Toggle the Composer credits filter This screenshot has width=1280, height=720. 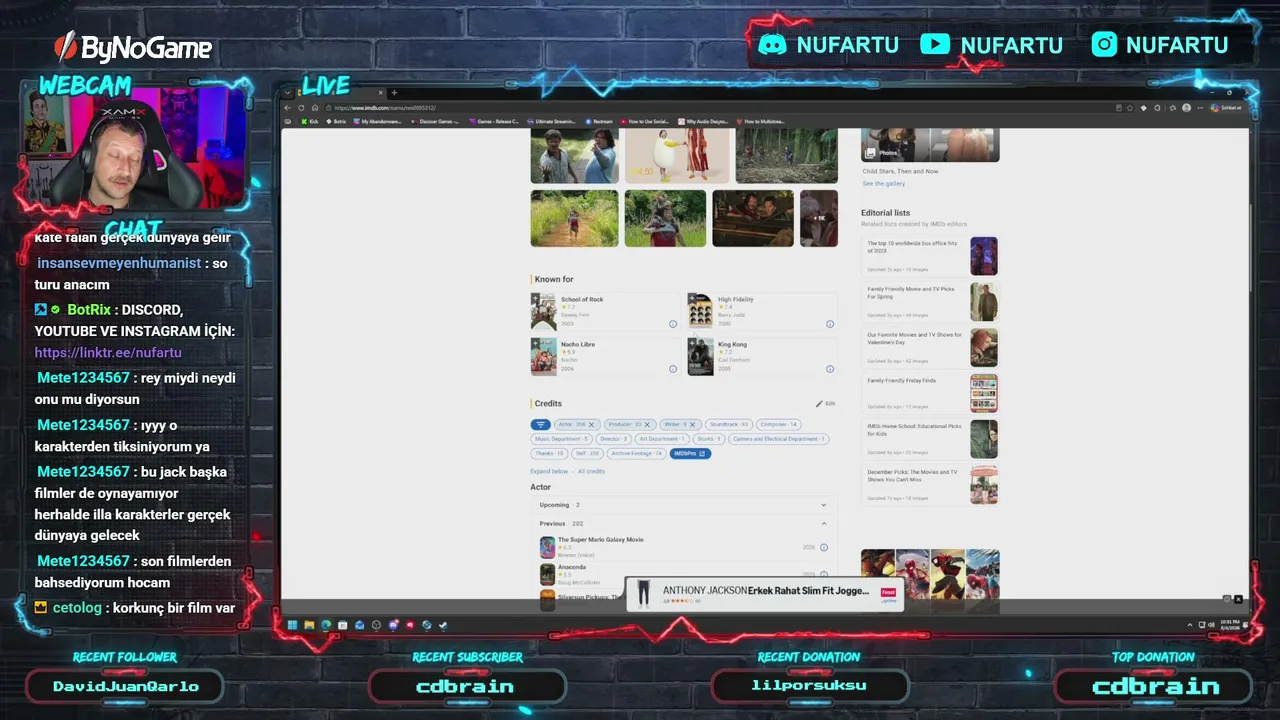pos(778,425)
